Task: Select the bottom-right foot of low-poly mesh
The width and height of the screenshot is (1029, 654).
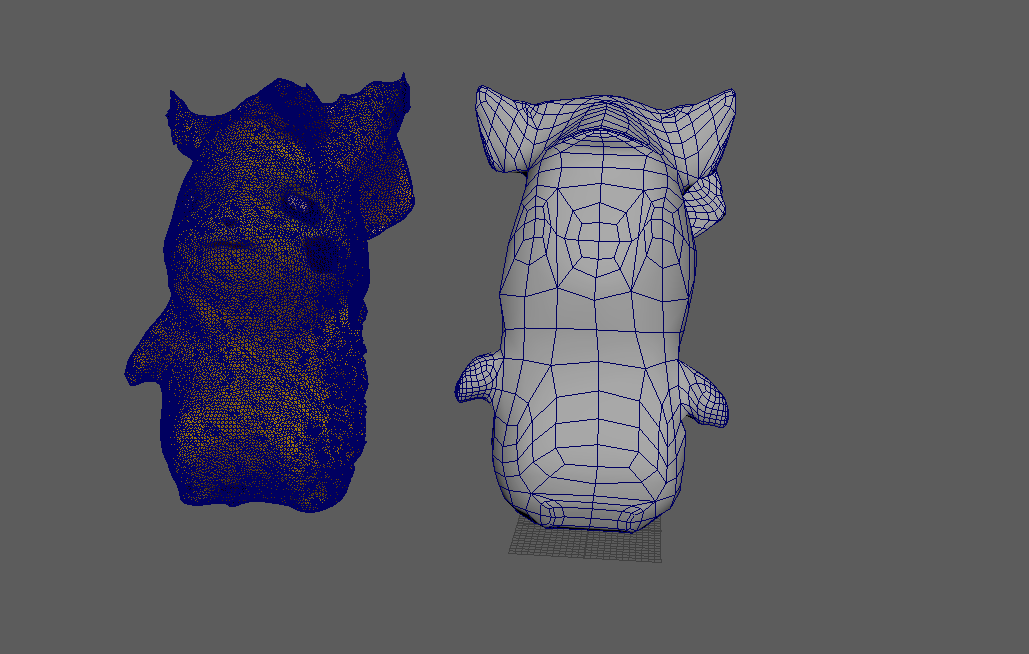Action: click(633, 516)
